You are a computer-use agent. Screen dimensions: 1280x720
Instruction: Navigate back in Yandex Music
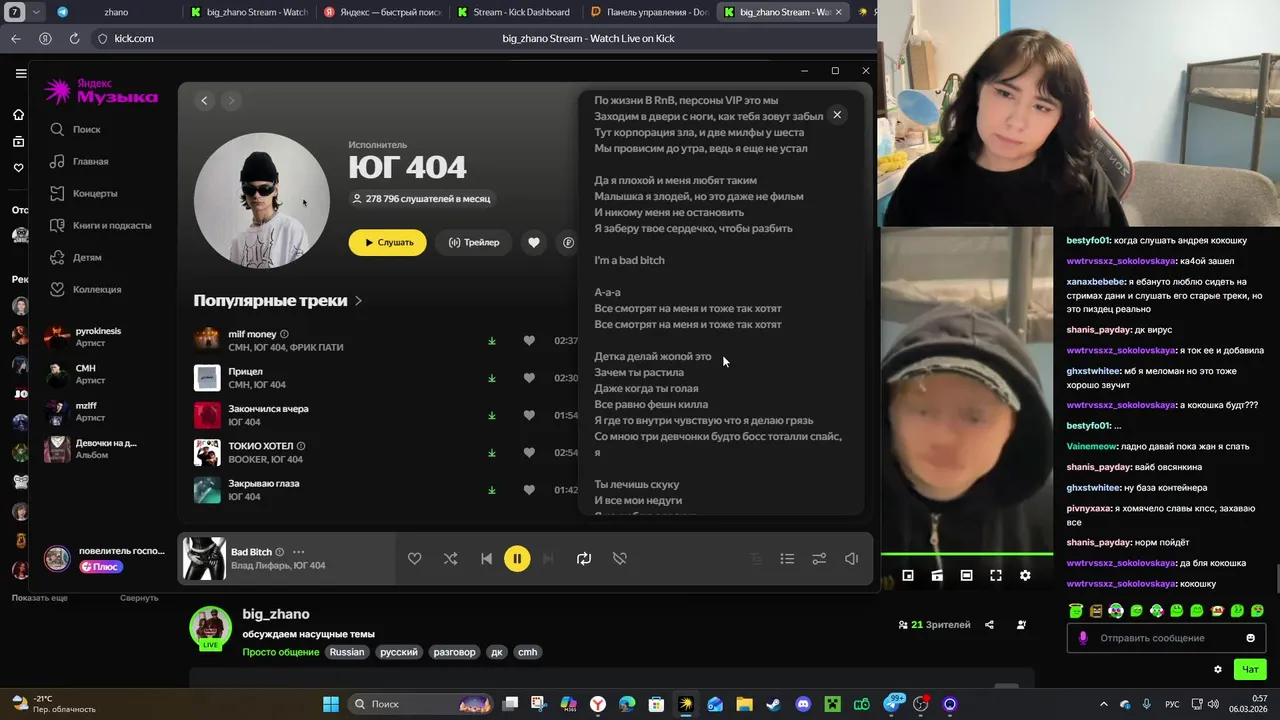204,100
